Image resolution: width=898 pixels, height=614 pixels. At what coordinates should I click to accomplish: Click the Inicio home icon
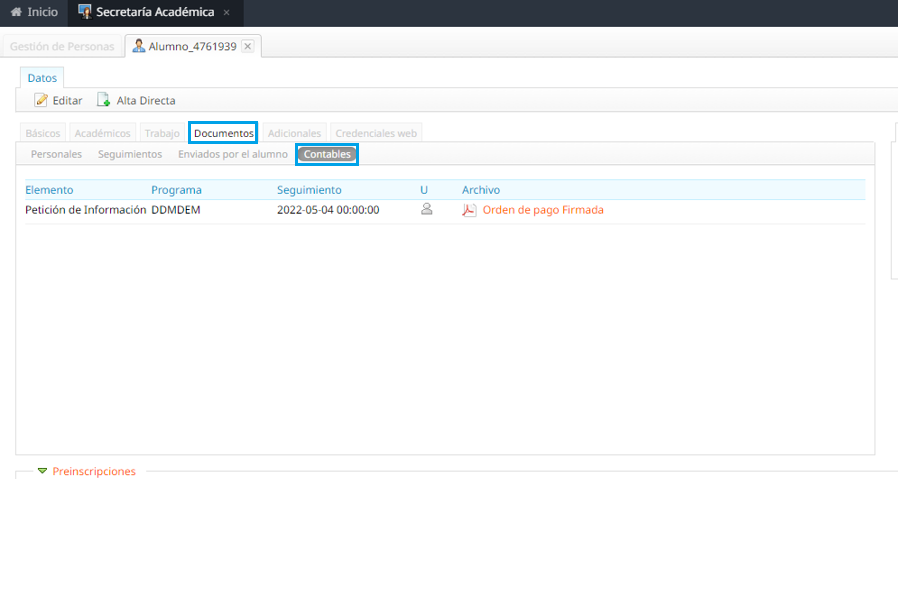click(16, 12)
